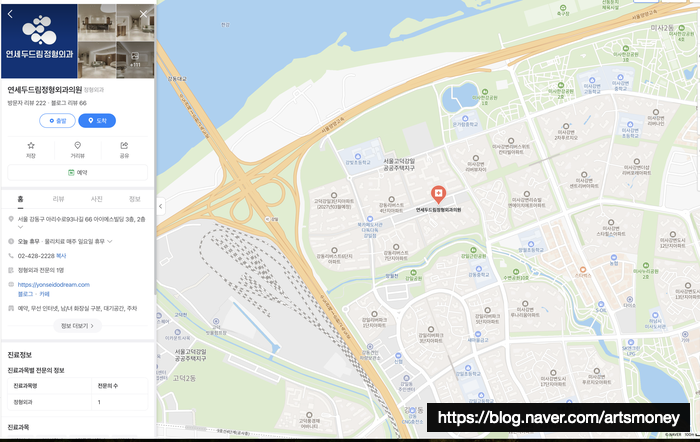Image resolution: width=700 pixels, height=442 pixels.
Task: Select 고덕강일3단지아파트 marker
Action: click(333, 196)
